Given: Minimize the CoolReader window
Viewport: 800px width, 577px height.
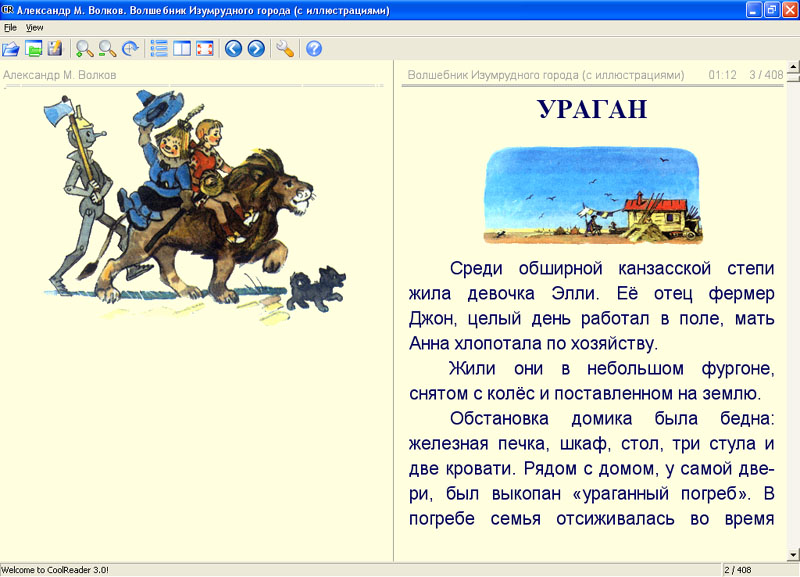Looking at the screenshot, I should coord(754,10).
